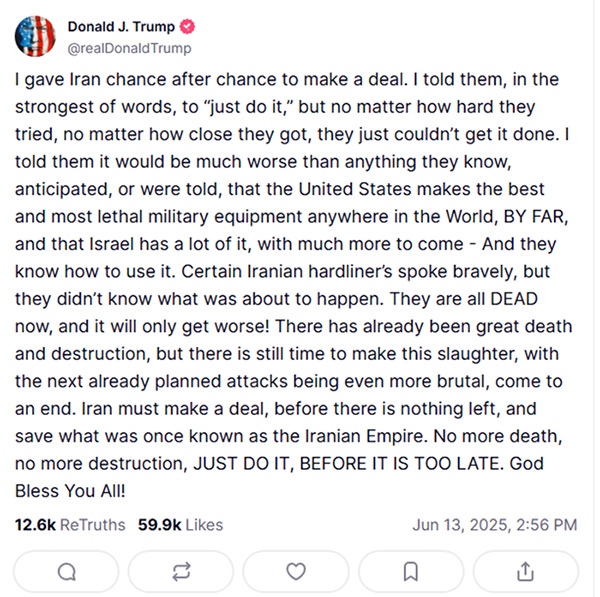ReTruth the post with the repost arrows icon
Image resolution: width=600 pixels, height=597 pixels.
181,571
